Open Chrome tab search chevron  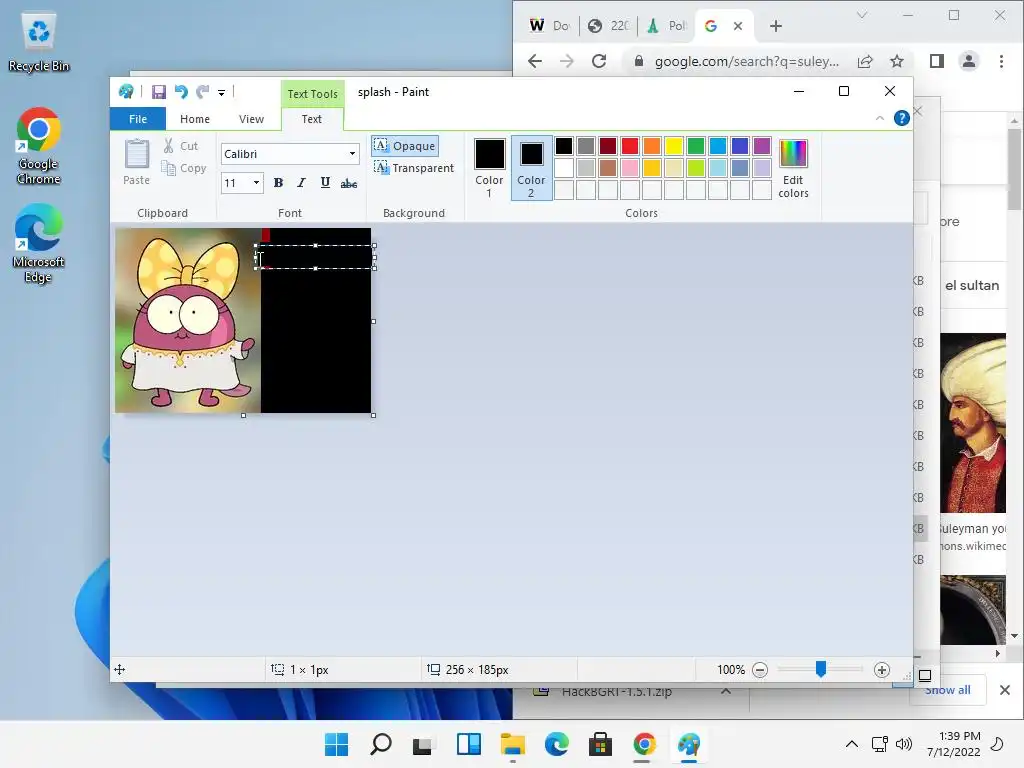(x=861, y=15)
